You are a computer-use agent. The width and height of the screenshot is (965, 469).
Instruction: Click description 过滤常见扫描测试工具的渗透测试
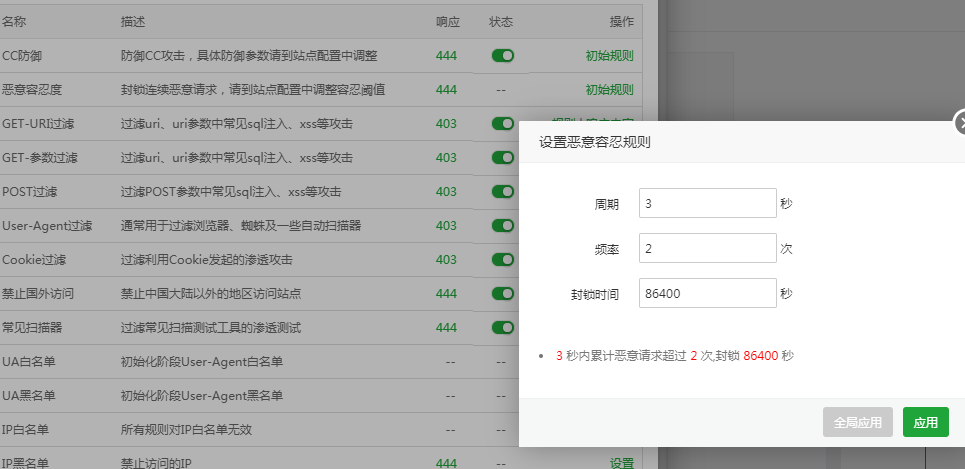[x=211, y=327]
